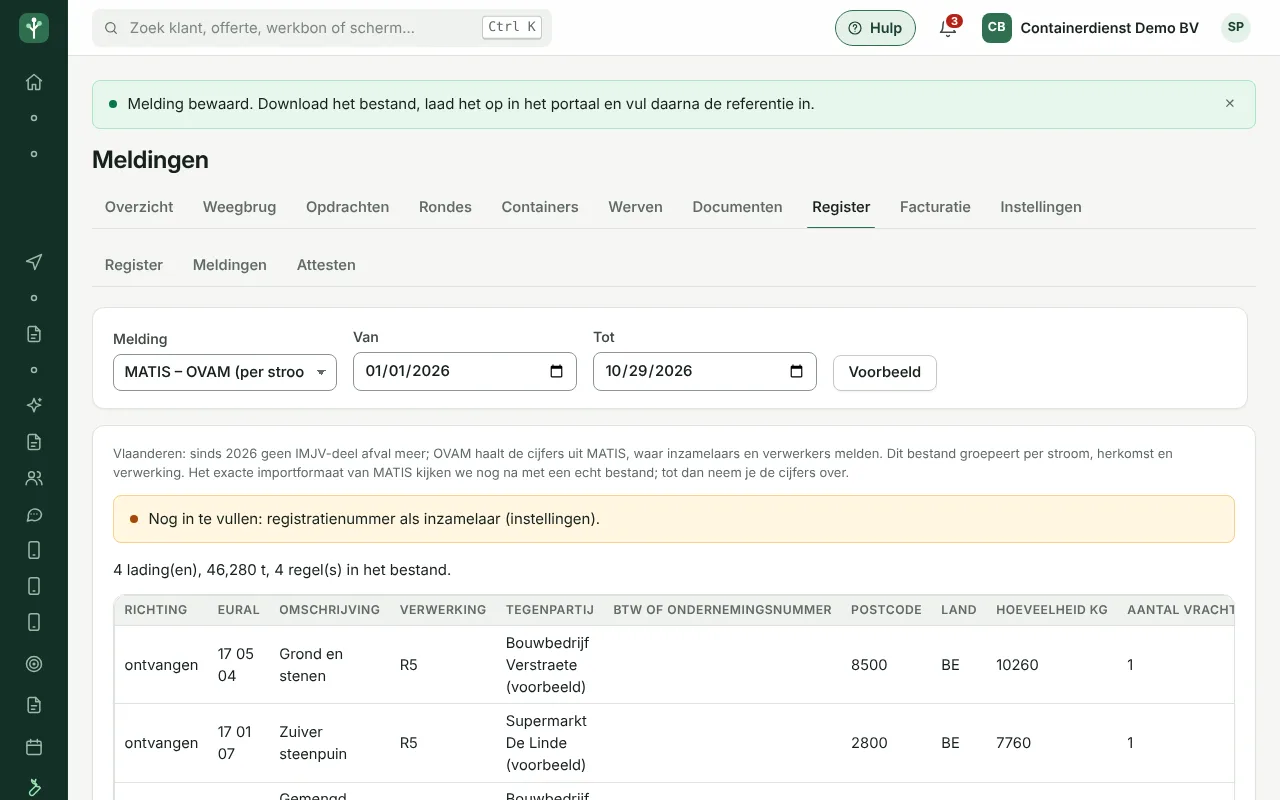This screenshot has height=800, width=1280.
Task: Click the quantity value 10260
Action: point(1018,665)
